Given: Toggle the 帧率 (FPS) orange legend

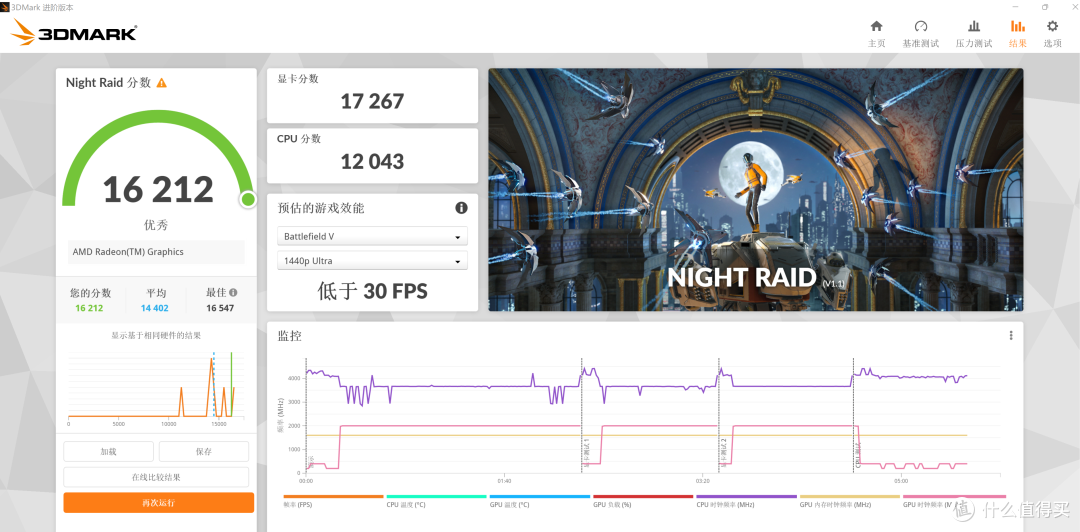Looking at the screenshot, I should click(x=333, y=500).
